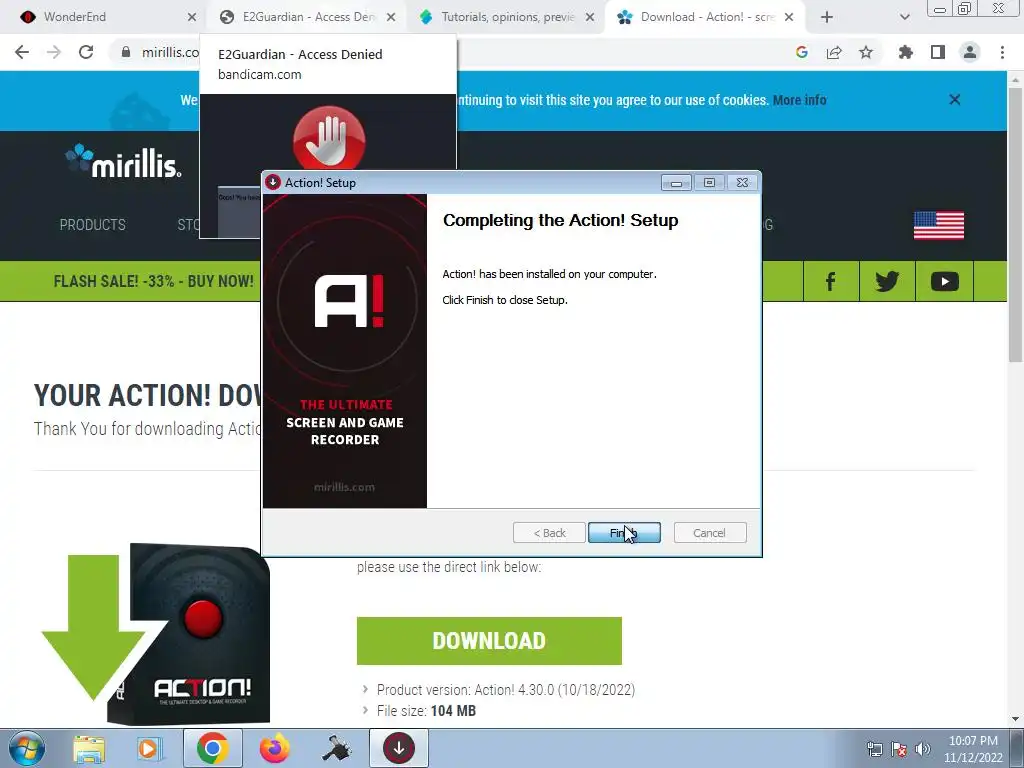
Task: Close the WonderEnd tab
Action: (191, 17)
